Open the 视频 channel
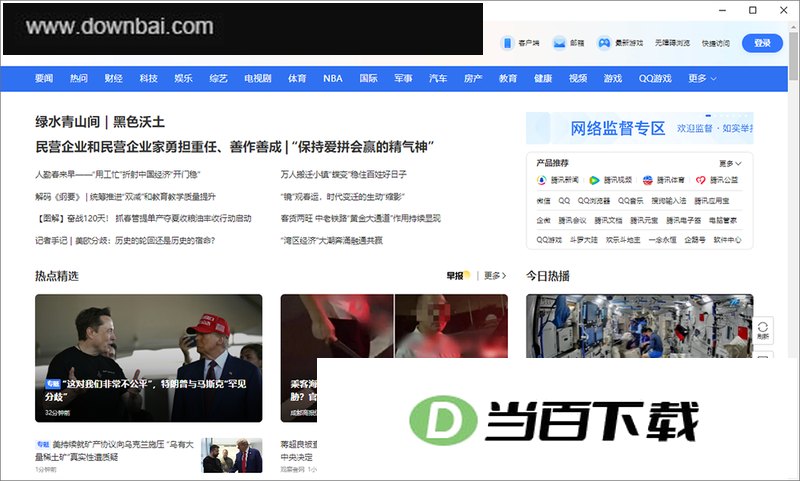This screenshot has height=481, width=800. (578, 79)
